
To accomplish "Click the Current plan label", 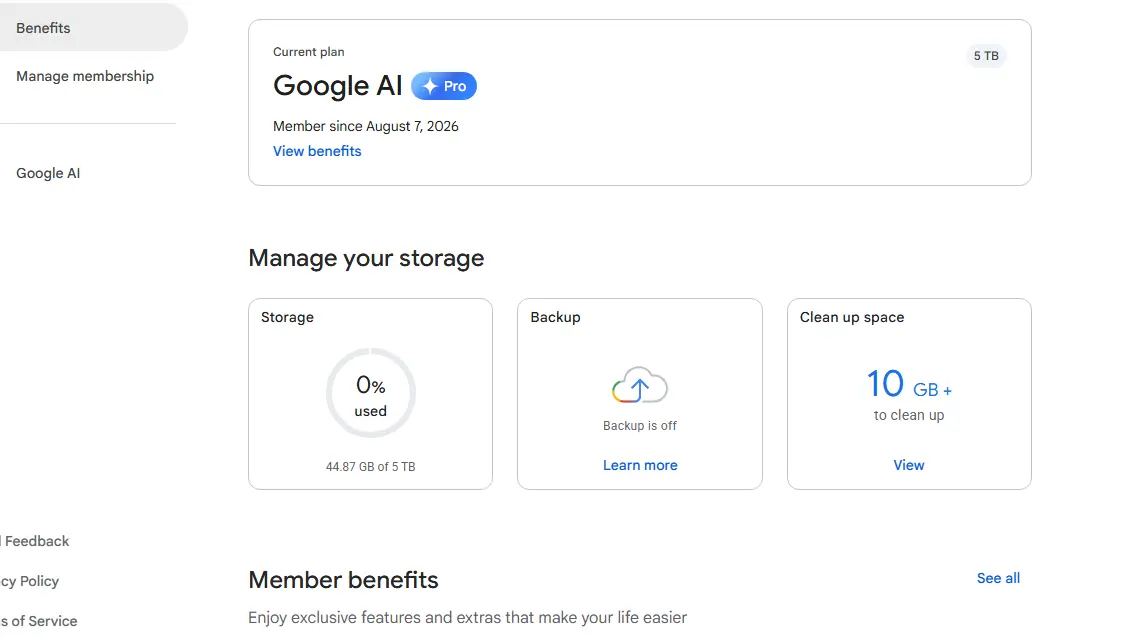I will [308, 51].
